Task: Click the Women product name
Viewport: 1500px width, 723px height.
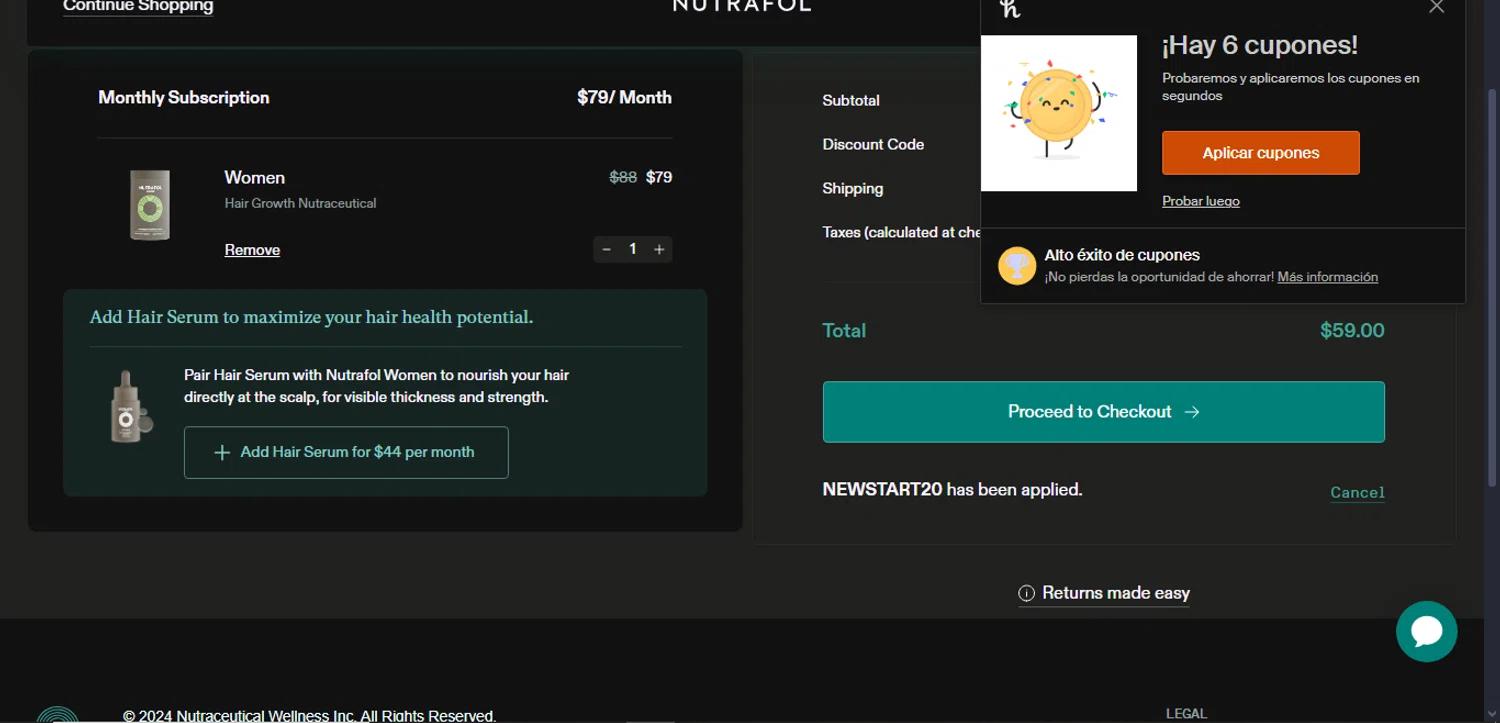Action: pyautogui.click(x=254, y=177)
